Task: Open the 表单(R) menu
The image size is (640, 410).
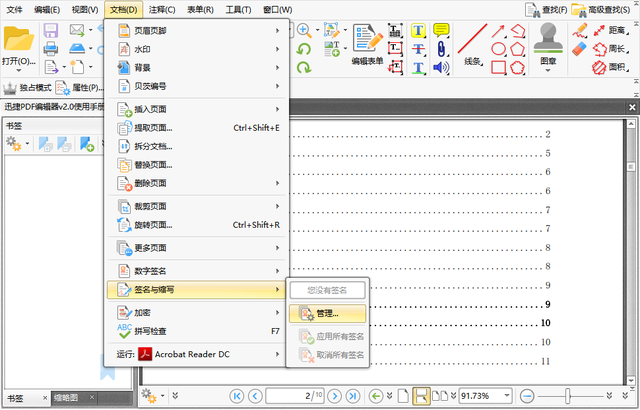Action: click(x=200, y=9)
